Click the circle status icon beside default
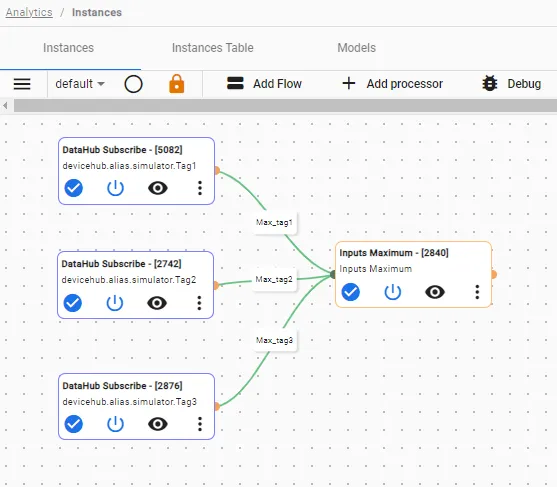Viewport: 557px width, 487px height. click(x=134, y=84)
